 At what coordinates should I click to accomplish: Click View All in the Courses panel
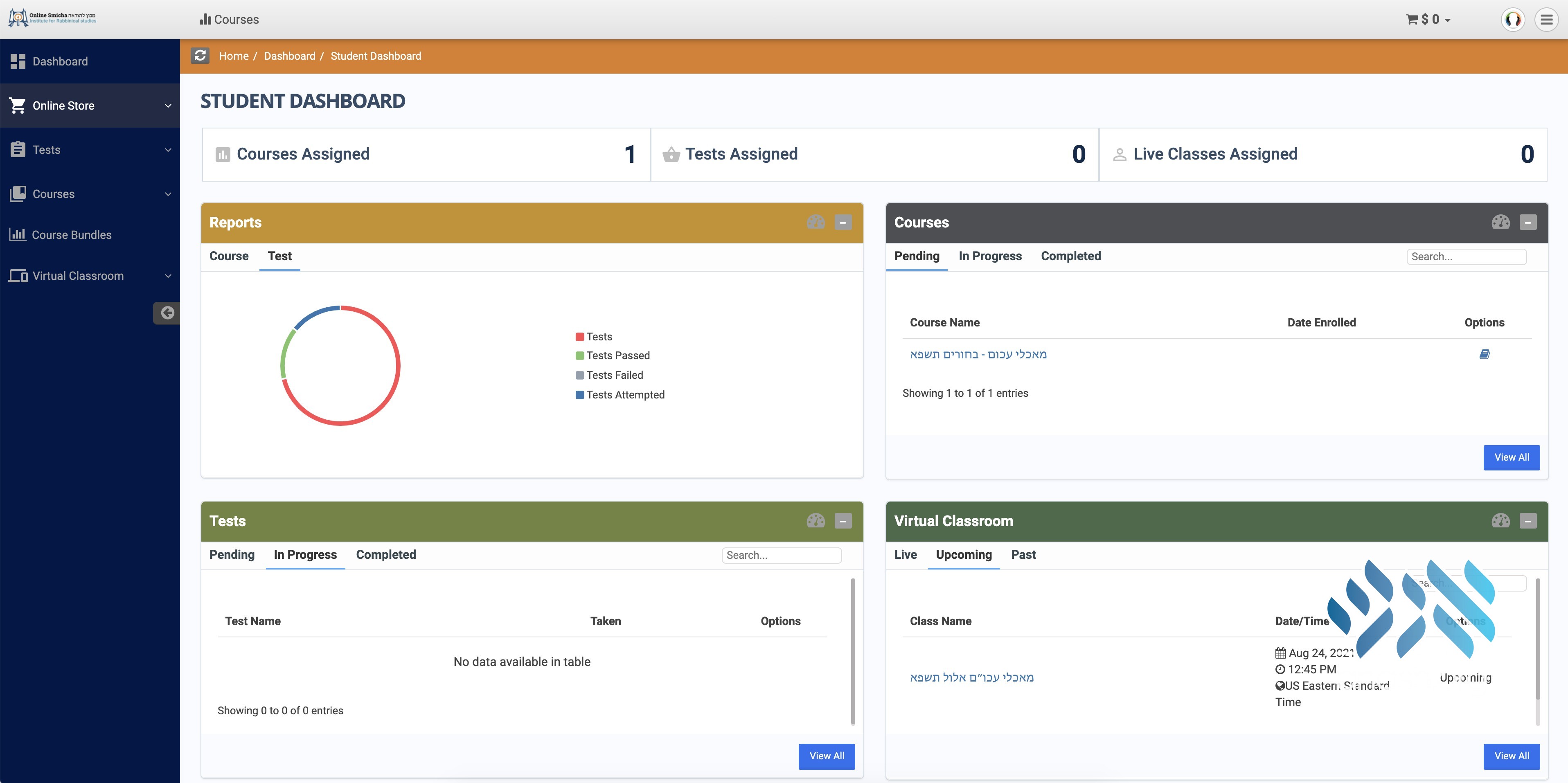point(1512,457)
